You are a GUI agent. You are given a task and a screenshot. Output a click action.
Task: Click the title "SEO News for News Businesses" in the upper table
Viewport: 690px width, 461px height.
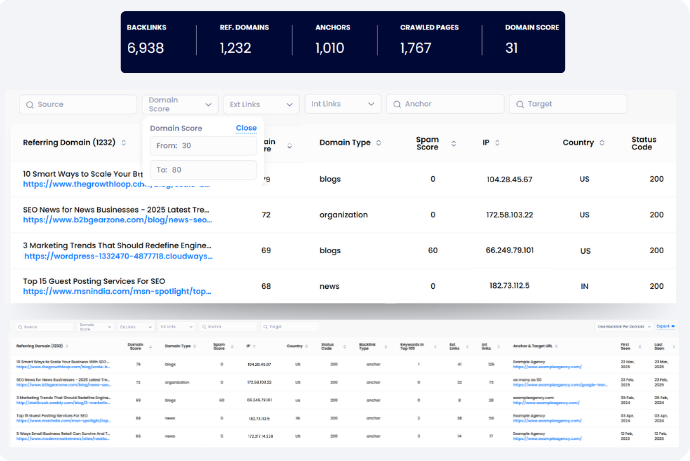tap(116, 210)
